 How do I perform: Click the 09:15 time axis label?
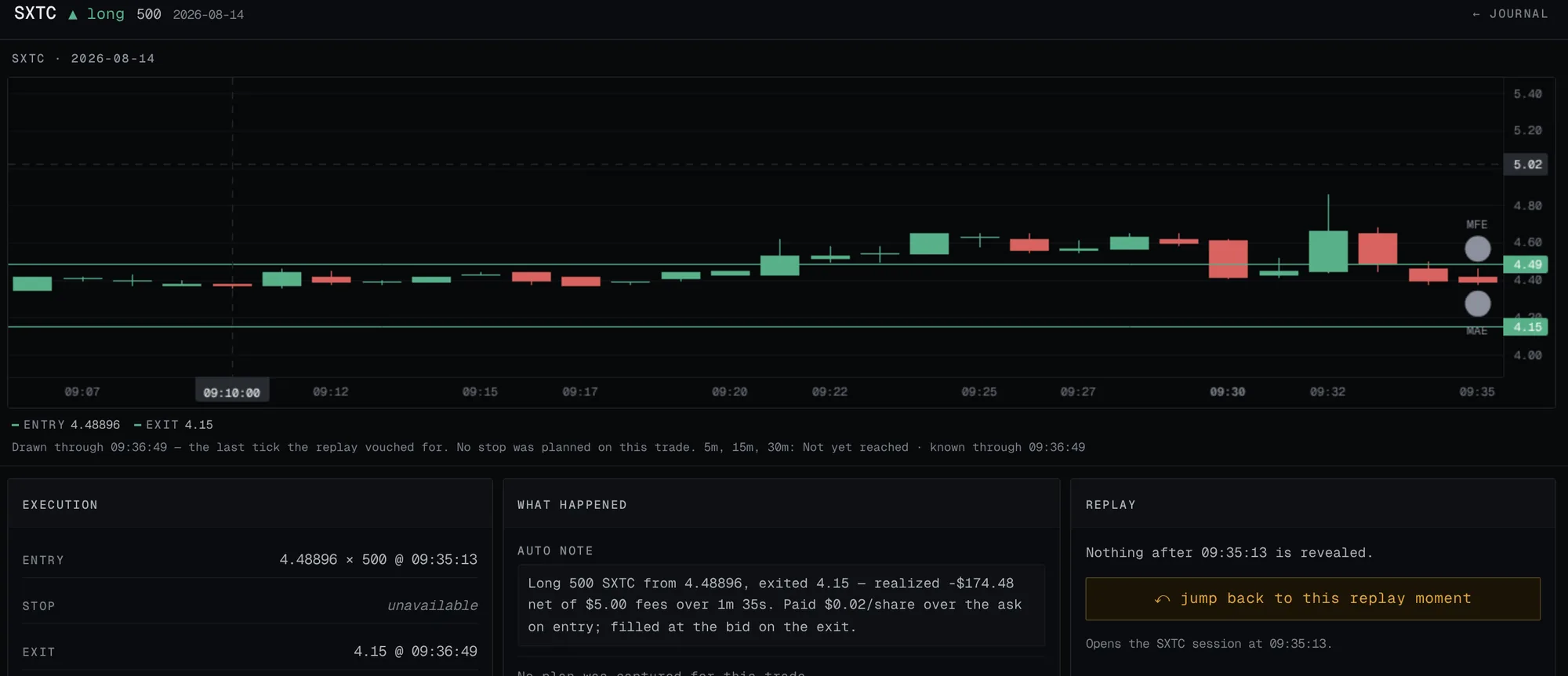[480, 392]
